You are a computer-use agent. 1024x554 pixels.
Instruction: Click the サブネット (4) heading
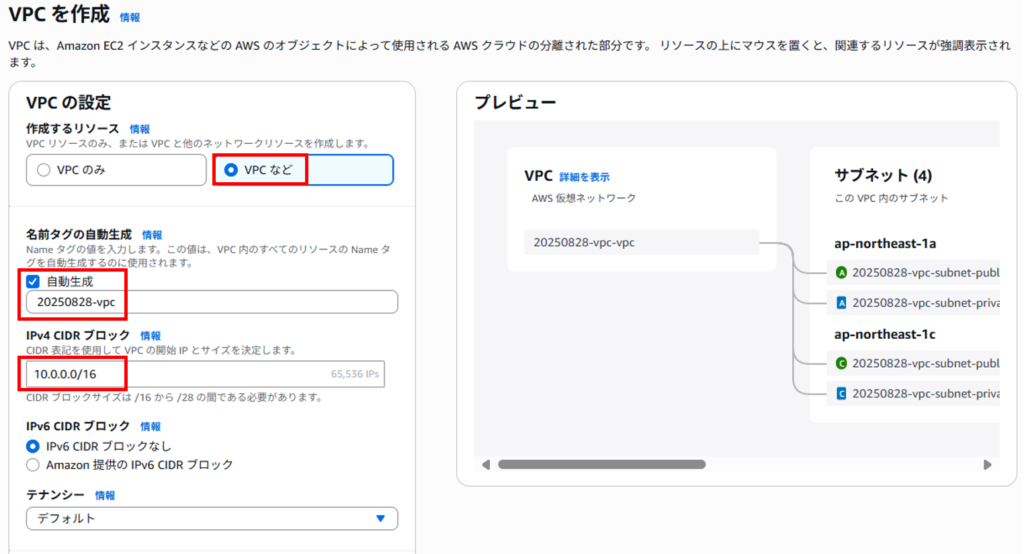click(x=883, y=175)
